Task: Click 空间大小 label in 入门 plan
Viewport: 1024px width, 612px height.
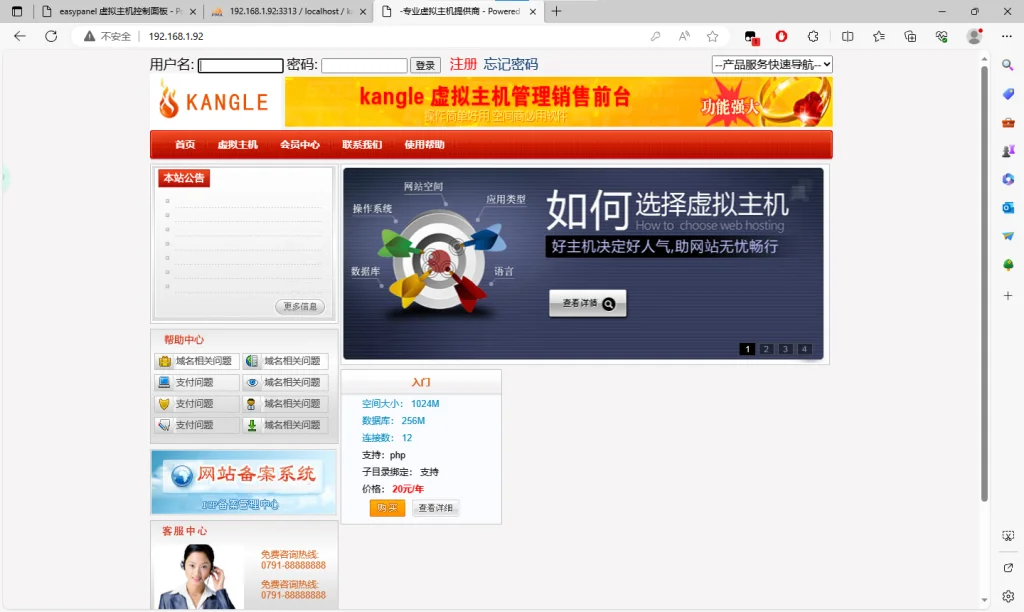Action: (382, 404)
